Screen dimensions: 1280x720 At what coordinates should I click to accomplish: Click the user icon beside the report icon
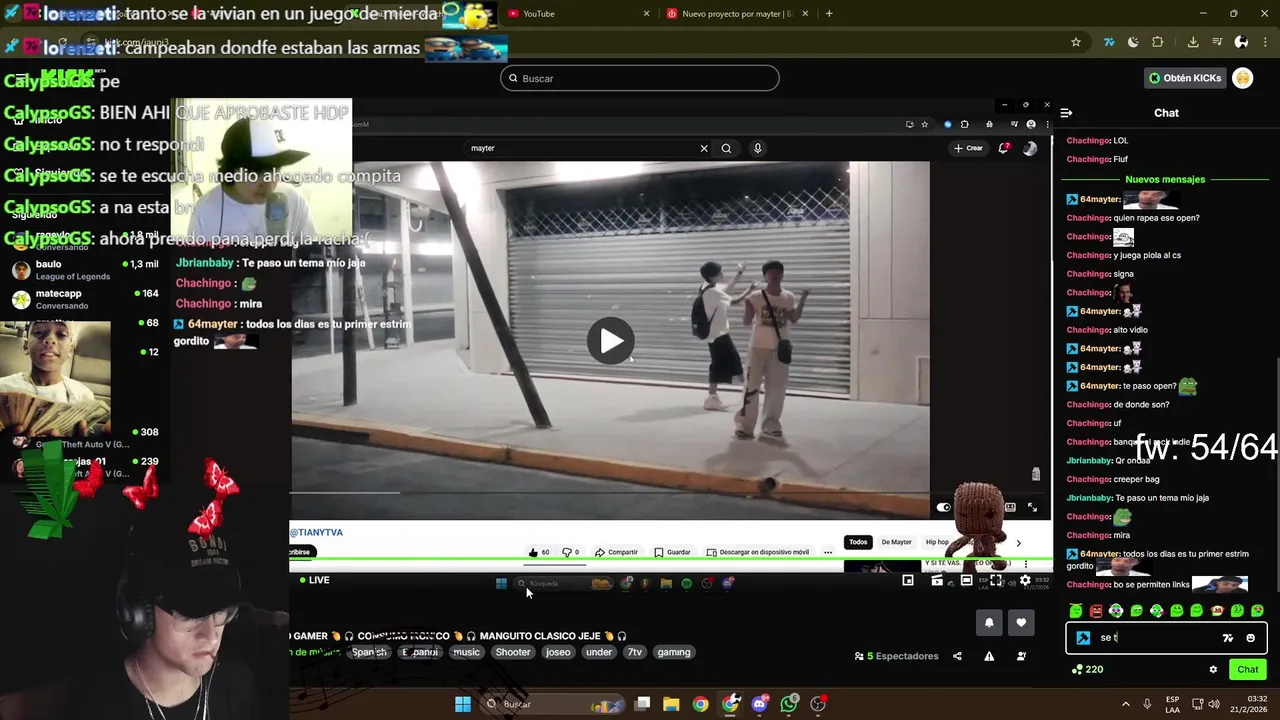1021,656
